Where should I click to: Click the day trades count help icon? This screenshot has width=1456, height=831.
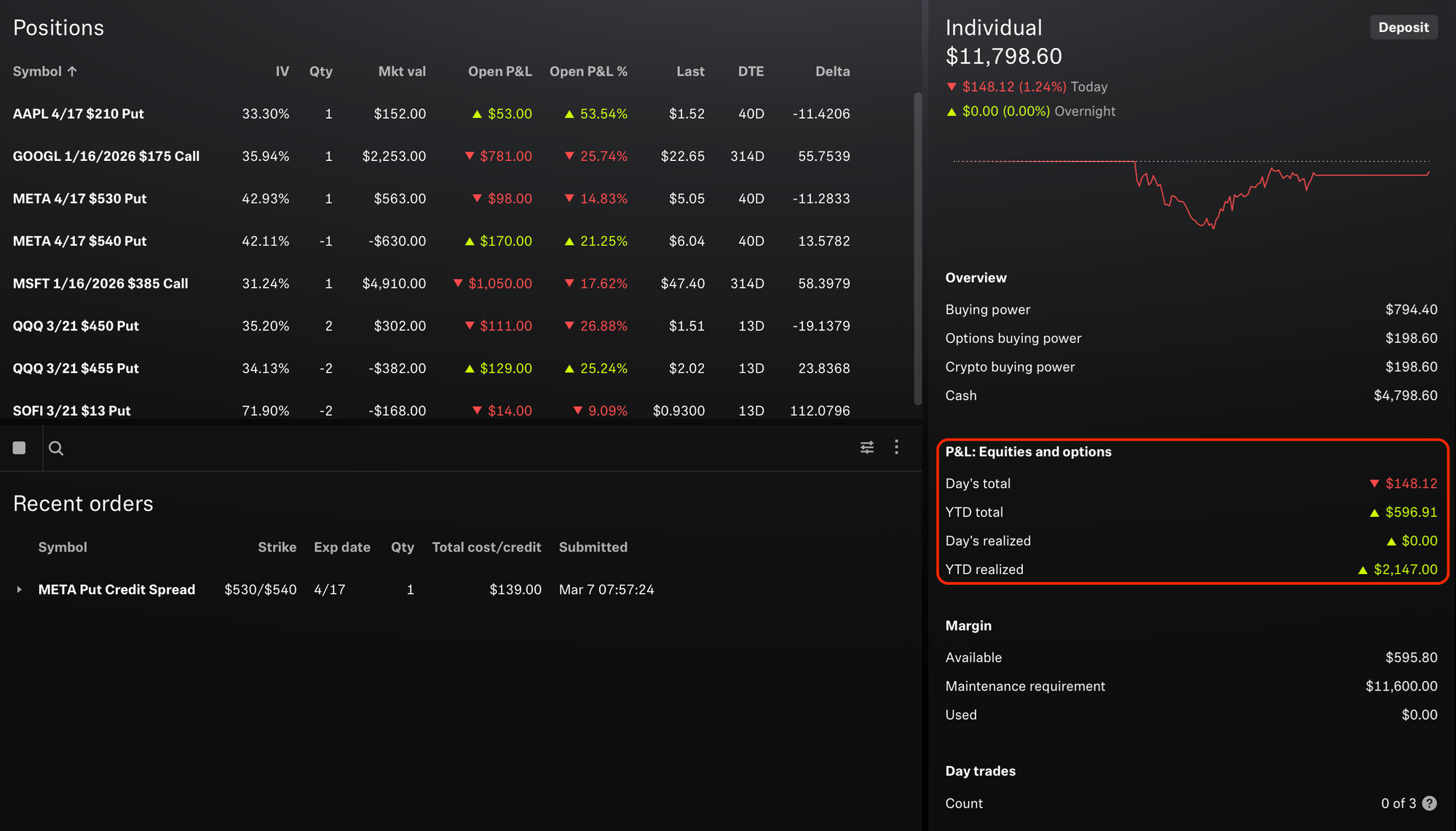coord(1430,803)
